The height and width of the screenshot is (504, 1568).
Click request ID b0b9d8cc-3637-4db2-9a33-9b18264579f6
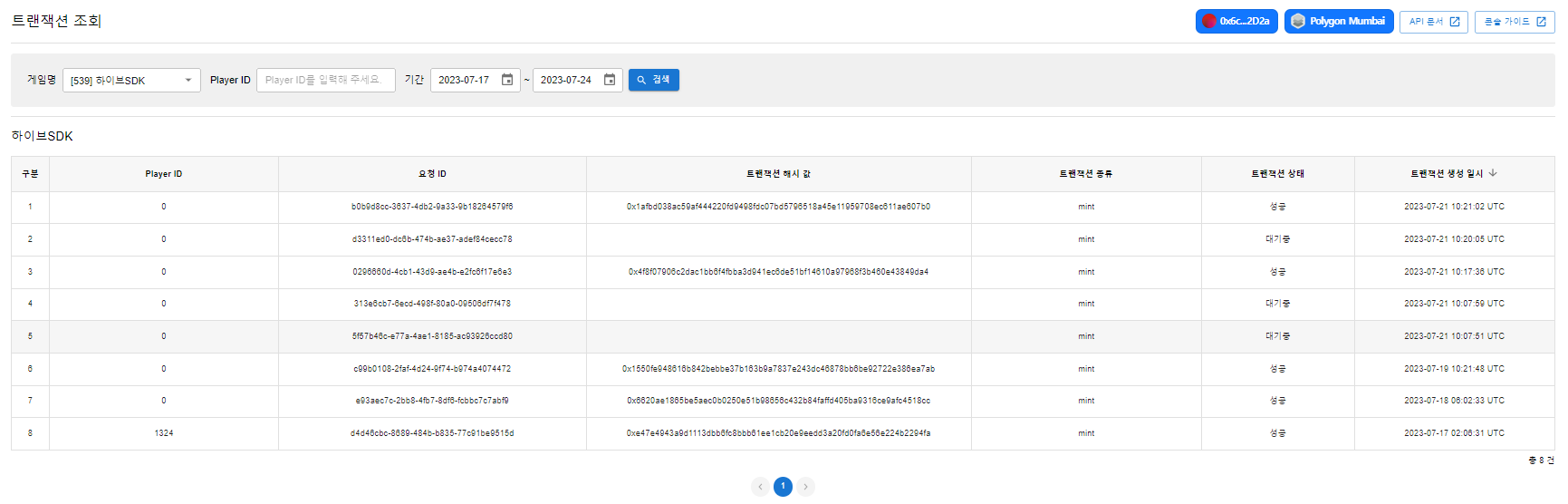coord(432,207)
